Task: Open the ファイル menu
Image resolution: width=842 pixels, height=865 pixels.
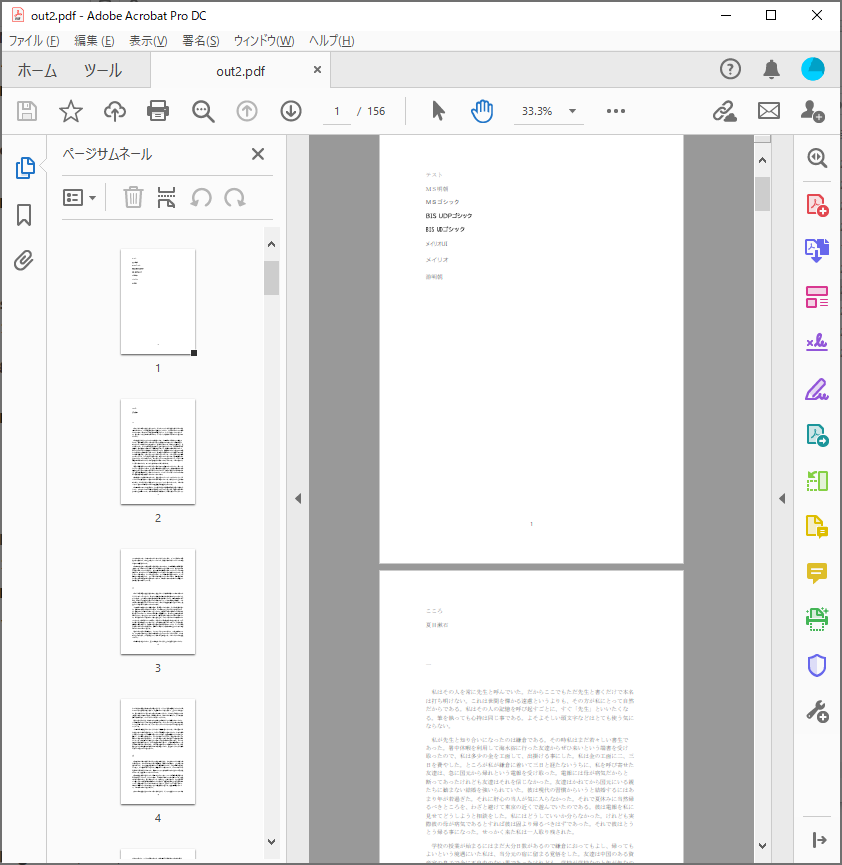Action: (34, 41)
